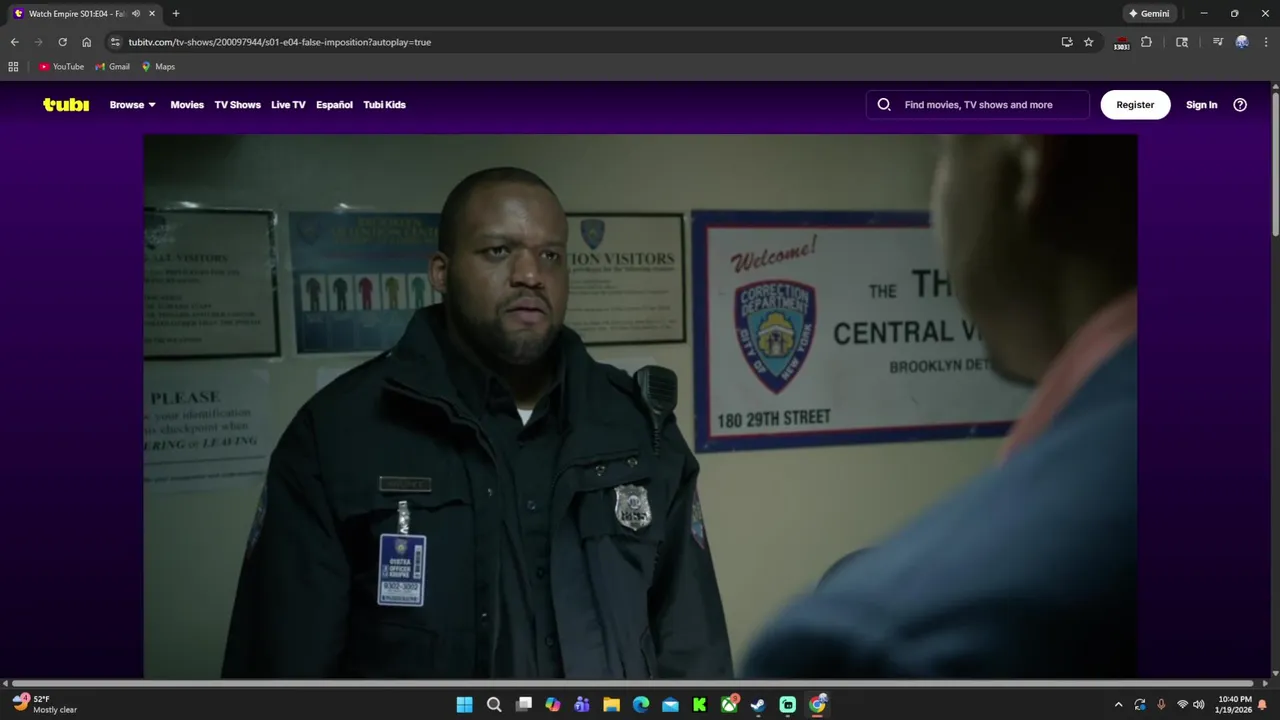
Task: Open the clock showing 10:40 PM
Action: tap(1235, 704)
